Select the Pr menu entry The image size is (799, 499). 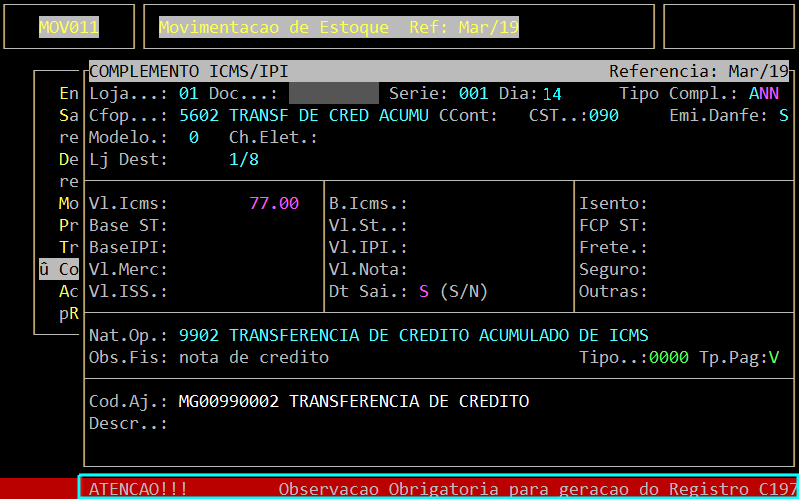(69, 225)
